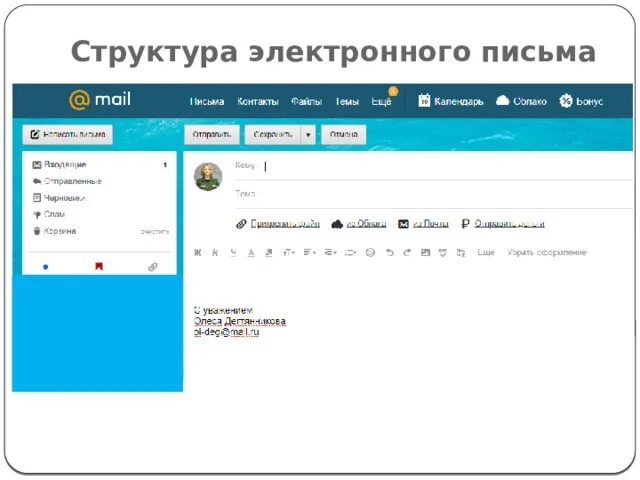
Task: Click the spell check icon
Action: 443,253
